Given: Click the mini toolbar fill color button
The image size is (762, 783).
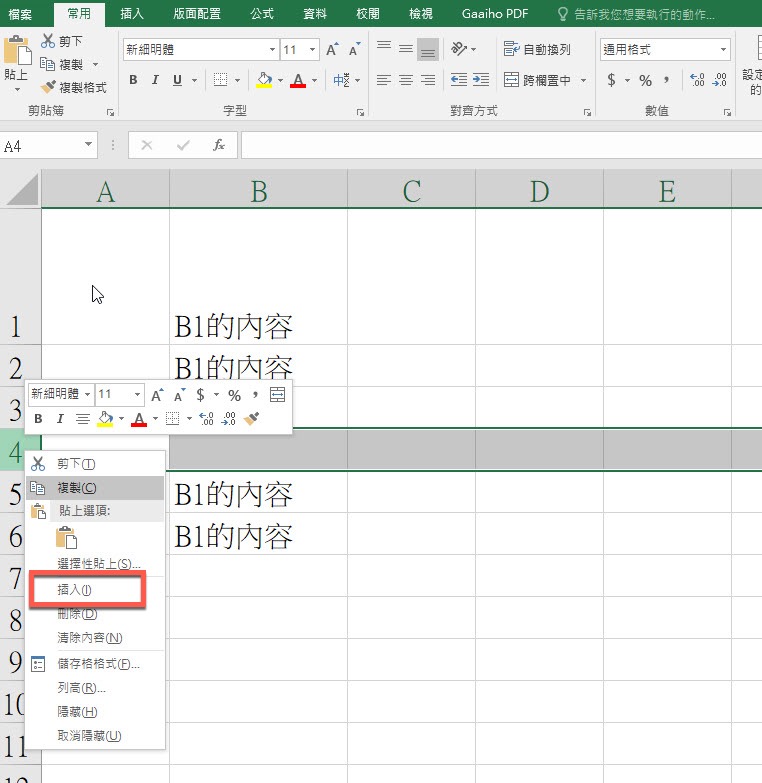Looking at the screenshot, I should 105,418.
